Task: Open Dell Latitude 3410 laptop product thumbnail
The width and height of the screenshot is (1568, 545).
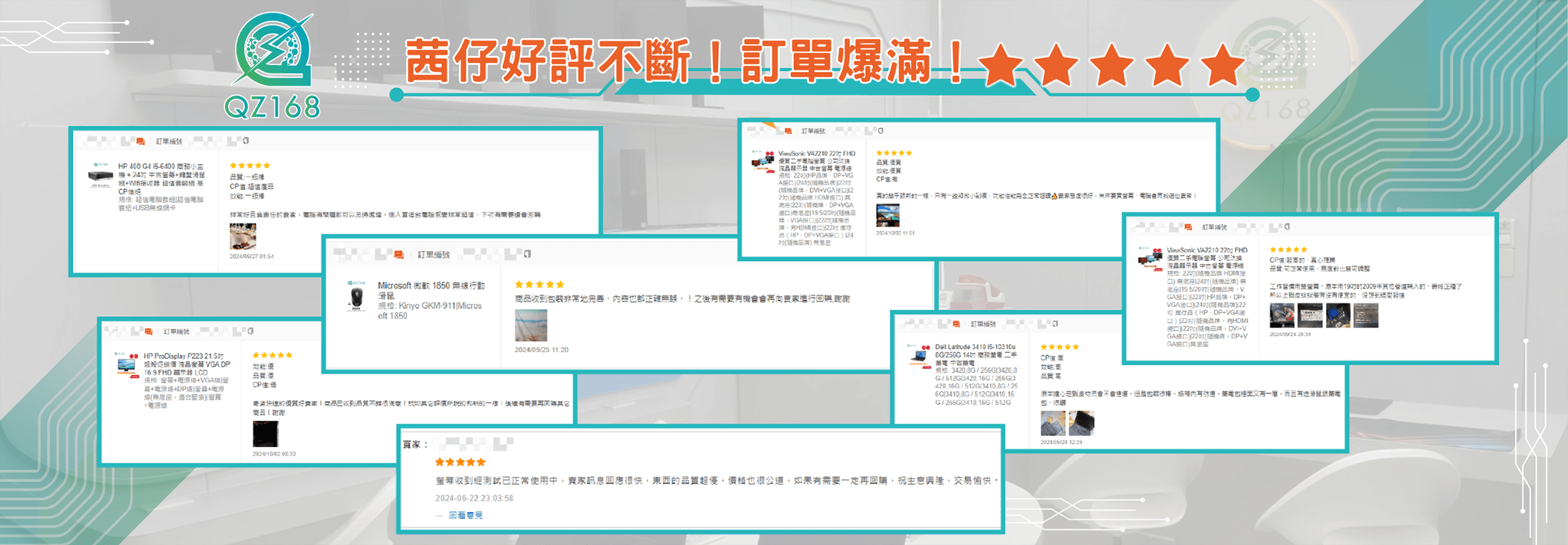Action: click(x=918, y=355)
